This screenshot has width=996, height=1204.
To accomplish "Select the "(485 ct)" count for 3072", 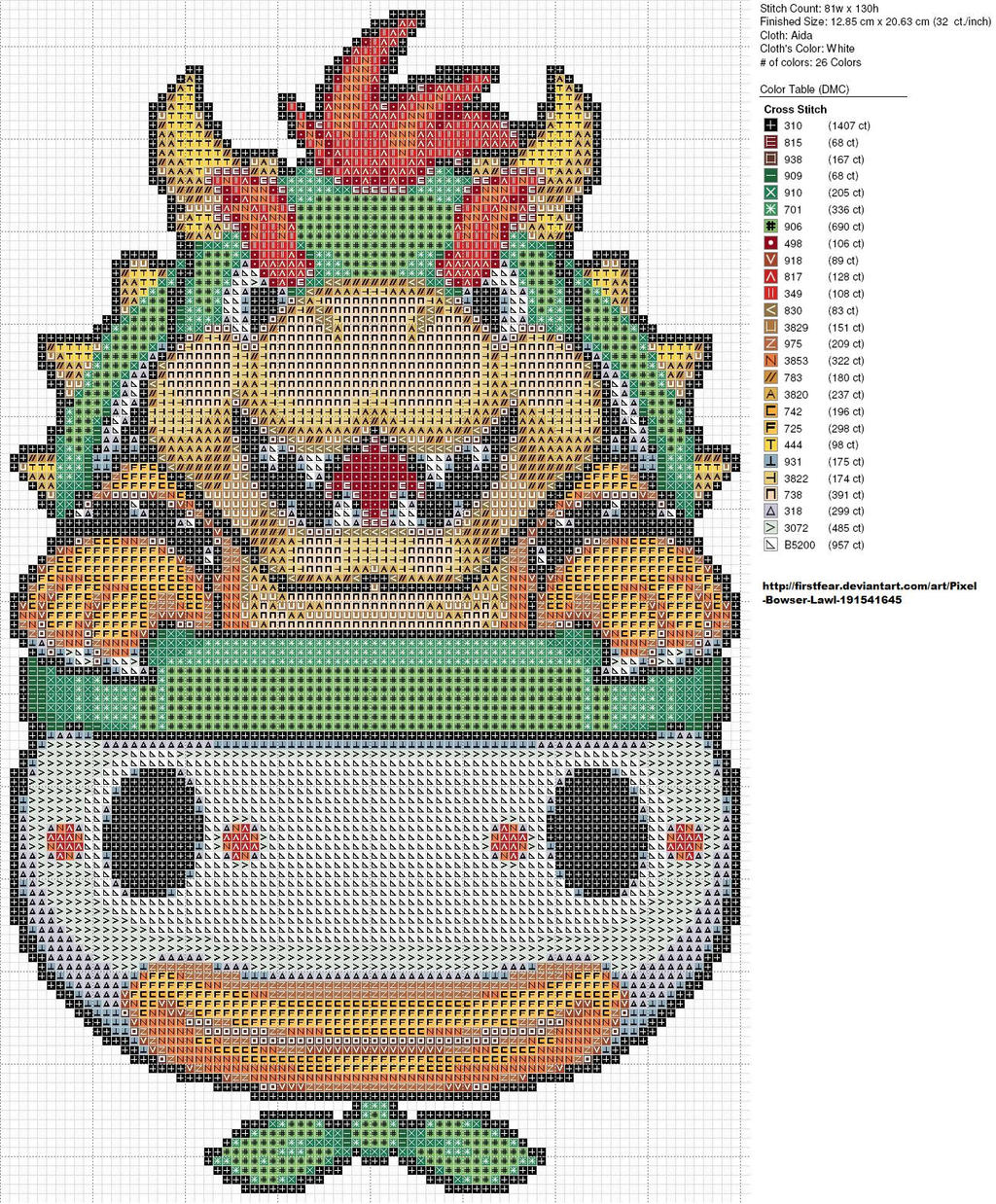I will coord(846,528).
